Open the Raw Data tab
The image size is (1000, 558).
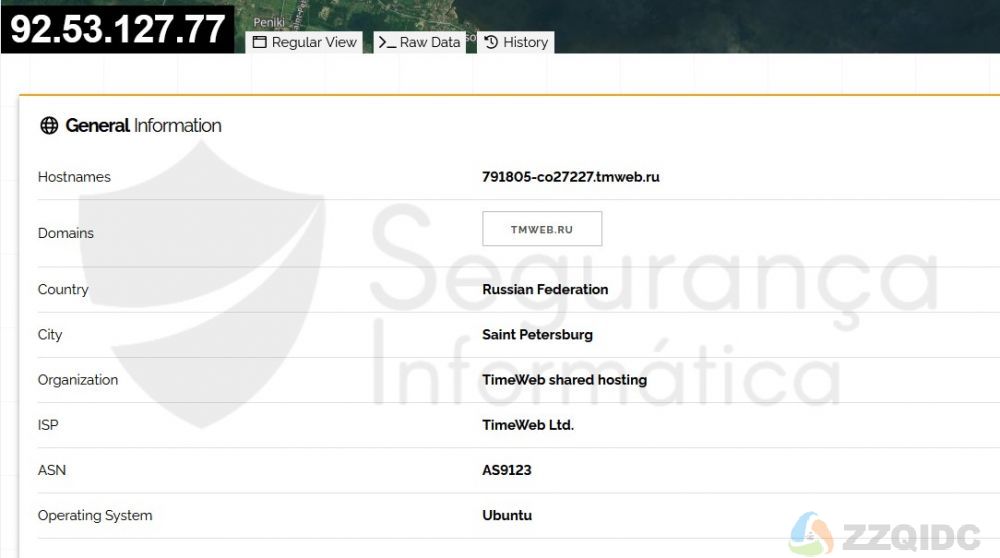click(x=420, y=42)
